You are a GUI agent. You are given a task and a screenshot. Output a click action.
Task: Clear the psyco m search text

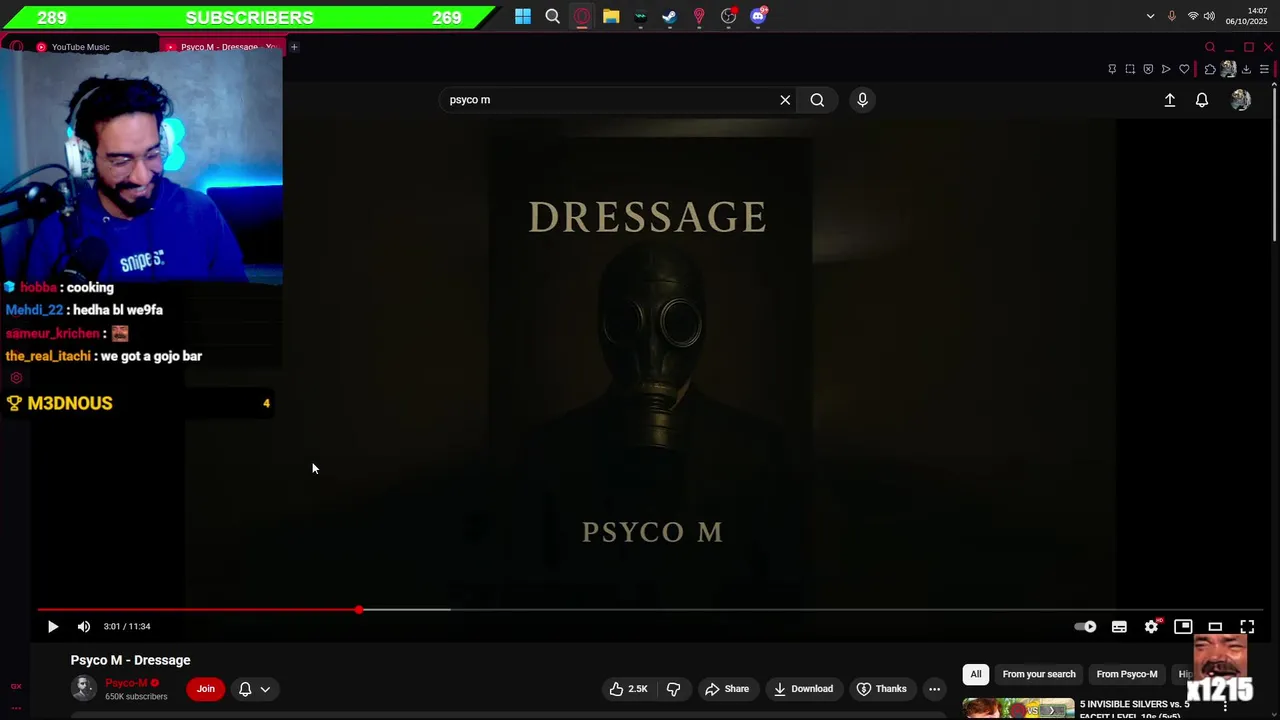point(785,100)
